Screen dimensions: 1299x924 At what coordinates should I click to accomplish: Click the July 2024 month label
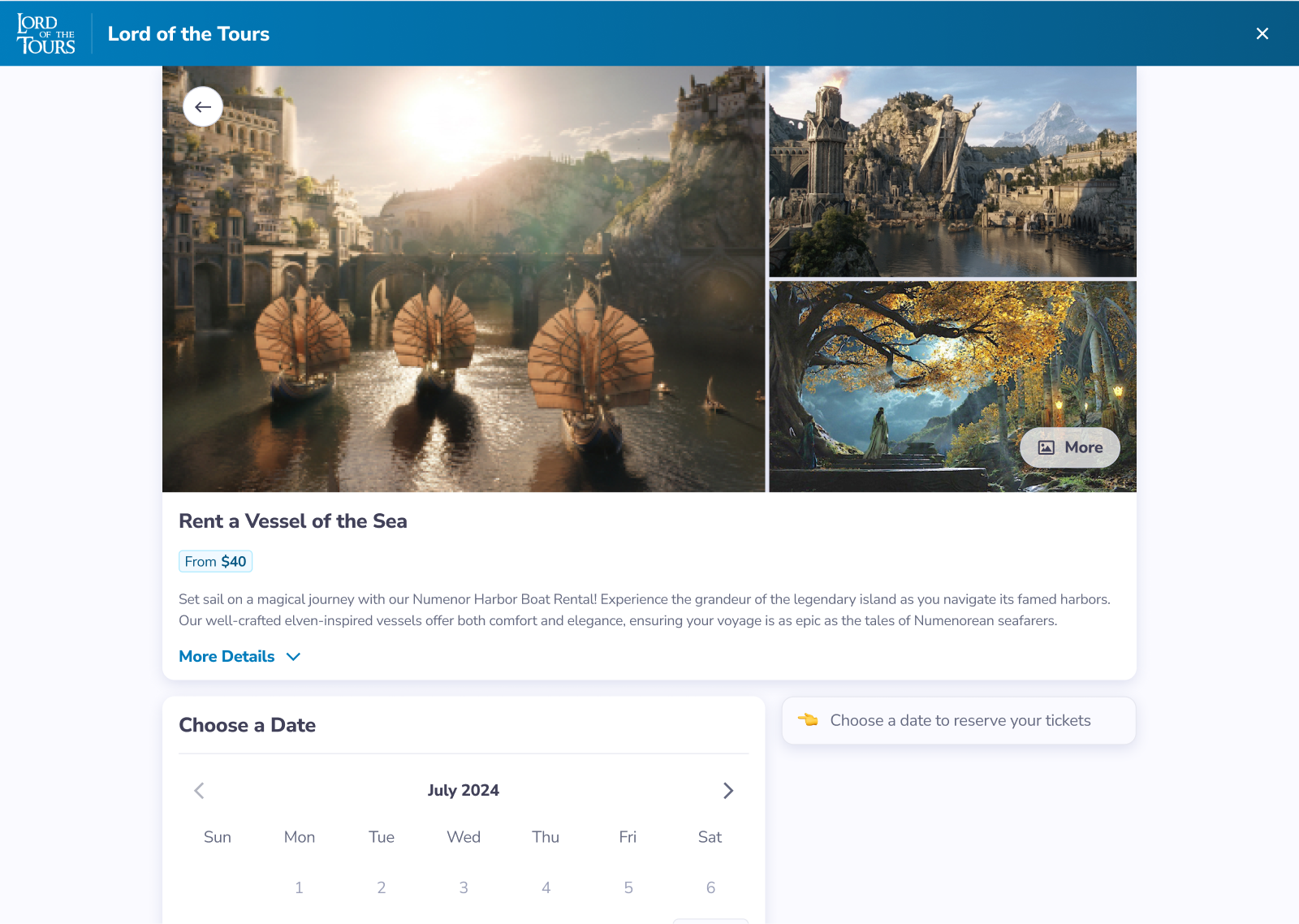[464, 791]
